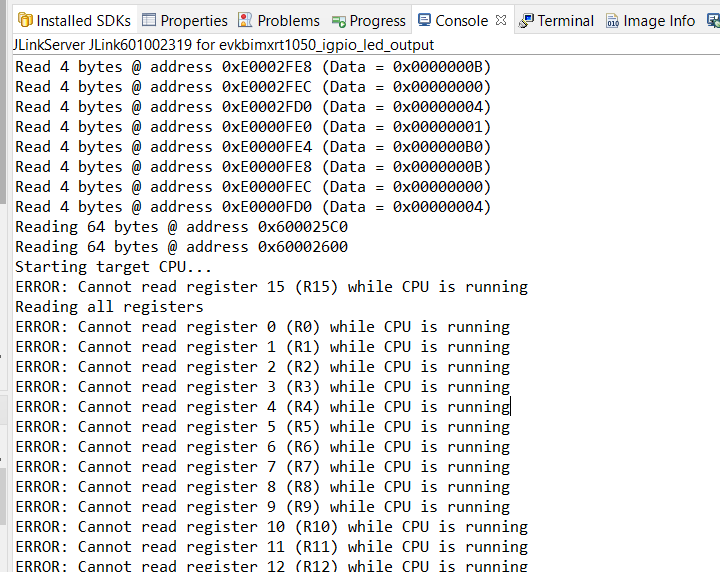Click the Installed SDKs tab icon
Image resolution: width=720 pixels, height=572 pixels.
click(x=25, y=20)
